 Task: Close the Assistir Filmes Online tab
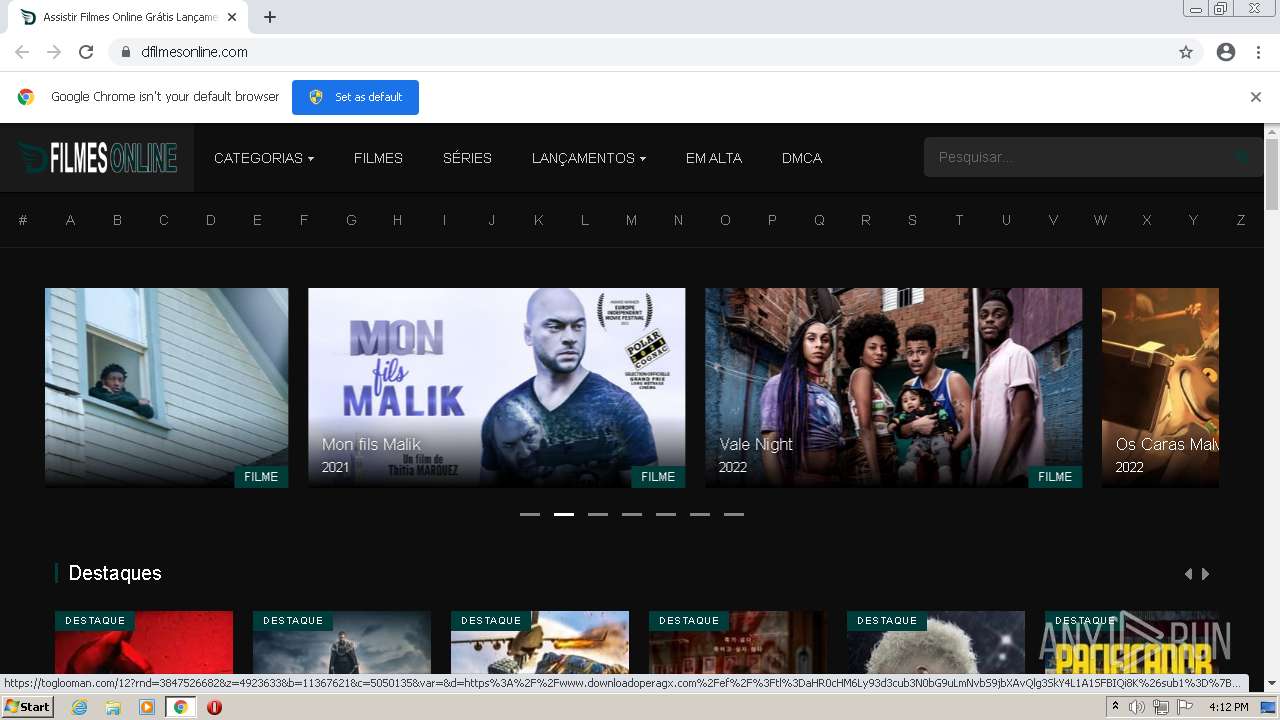click(x=233, y=17)
